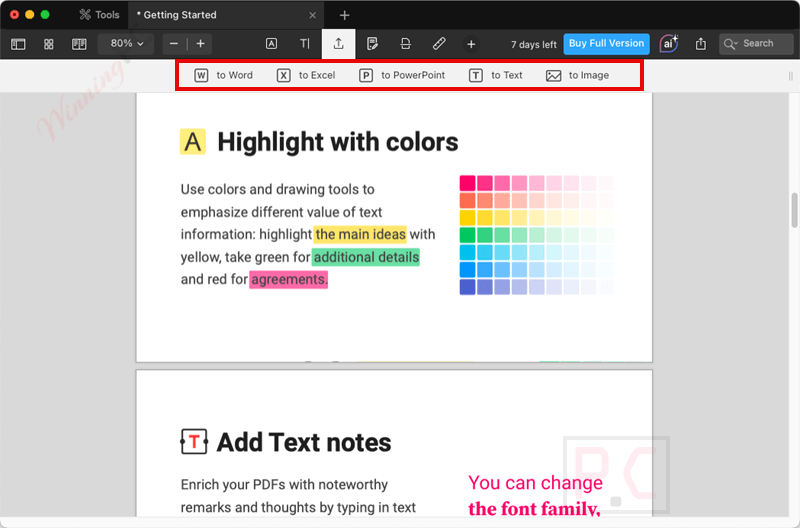Screen dimensions: 800x528
Task: Open the AI assistant icon
Action: click(x=668, y=43)
